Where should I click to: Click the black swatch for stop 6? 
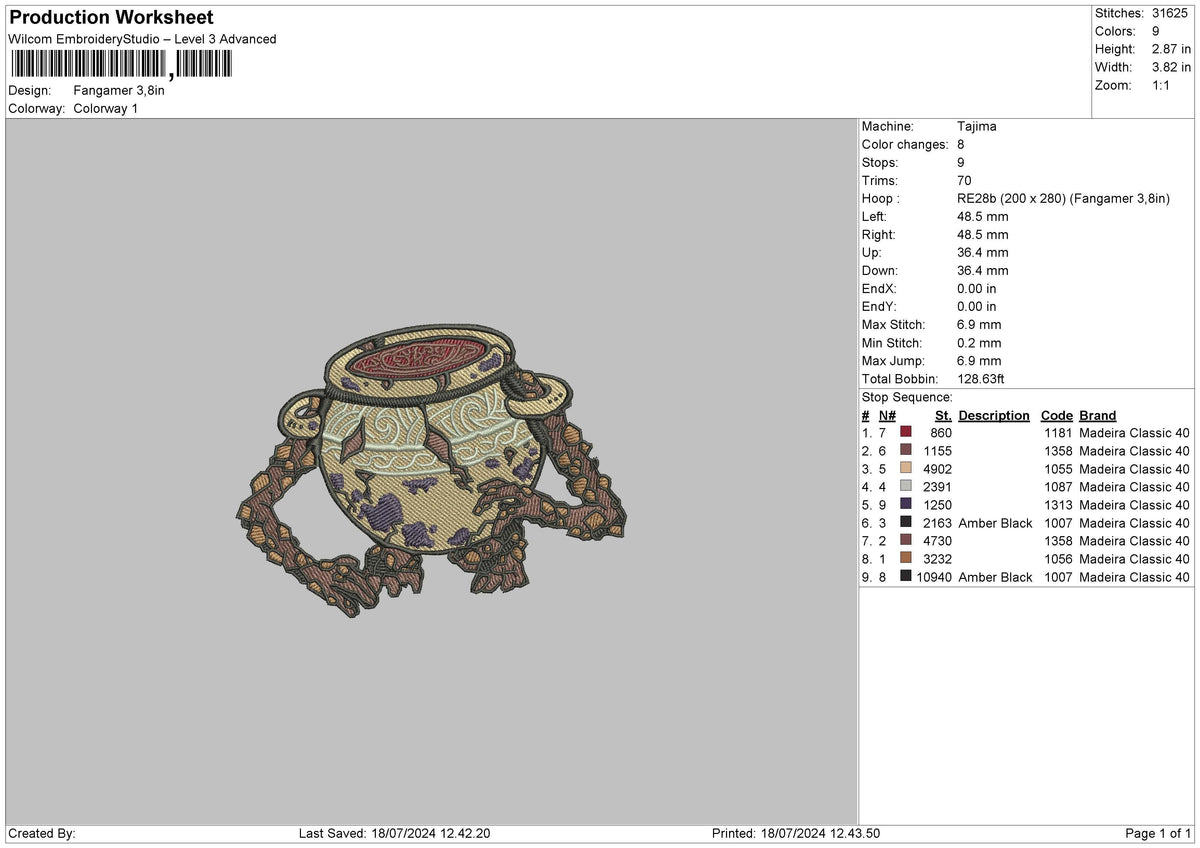905,523
